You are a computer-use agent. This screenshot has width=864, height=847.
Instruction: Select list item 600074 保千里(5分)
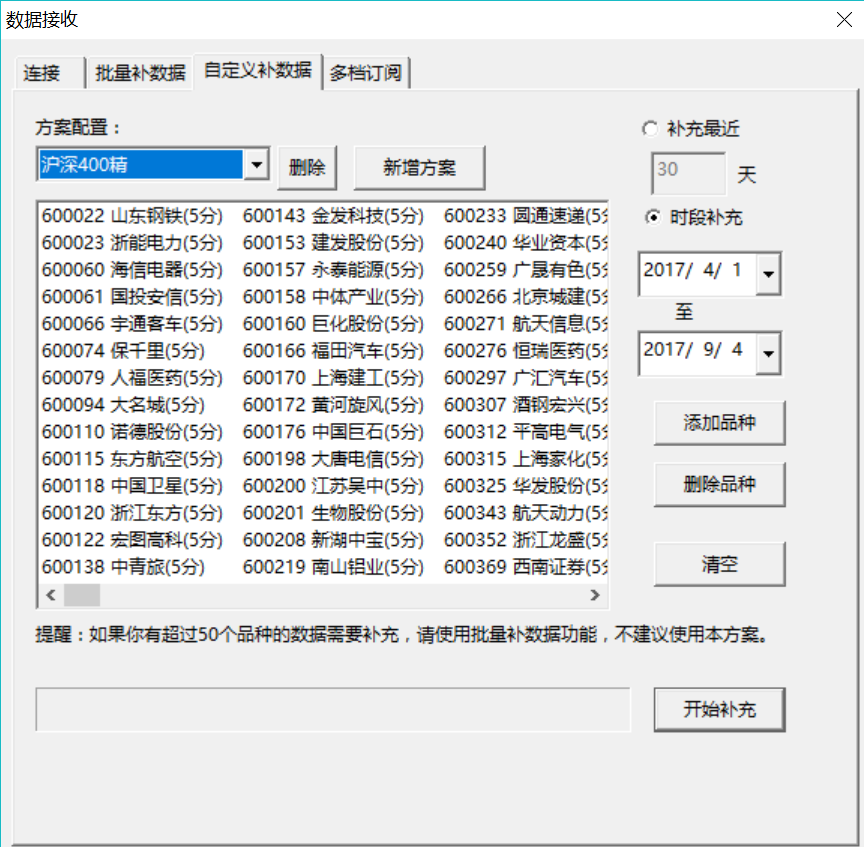coord(123,350)
